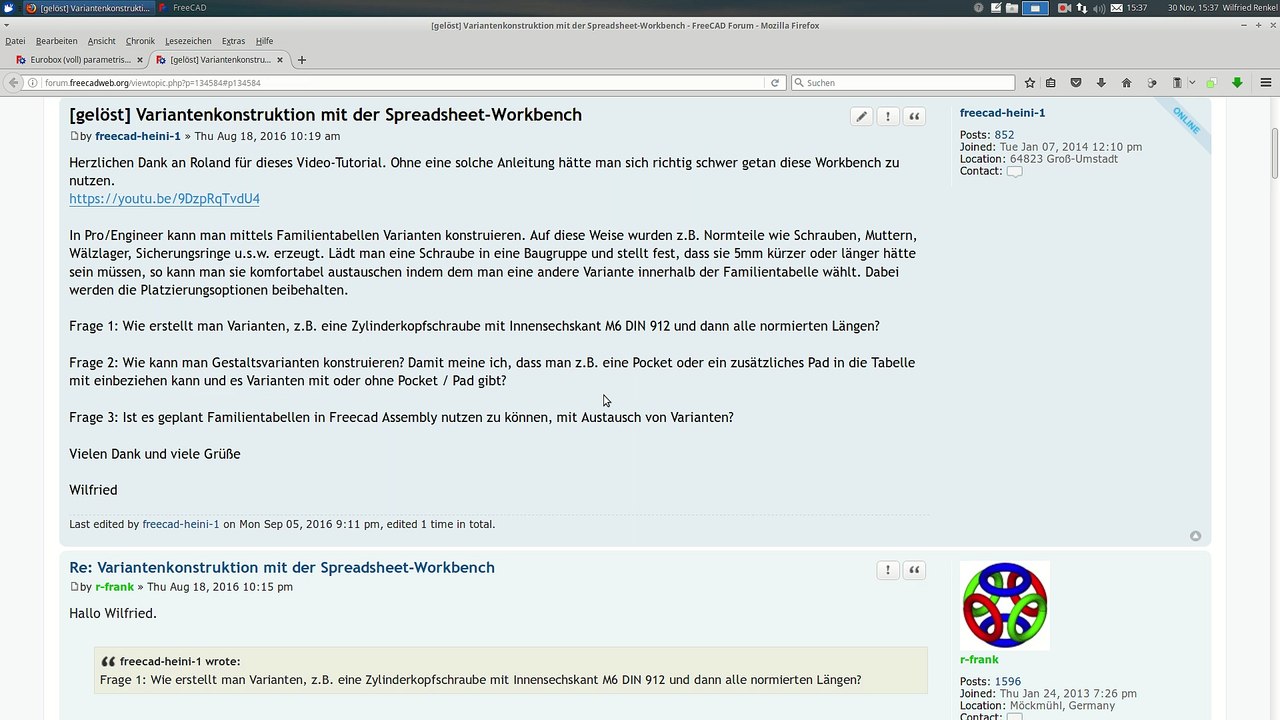The width and height of the screenshot is (1280, 720).
Task: Click the help question-mark tray icon
Action: pyautogui.click(x=978, y=8)
